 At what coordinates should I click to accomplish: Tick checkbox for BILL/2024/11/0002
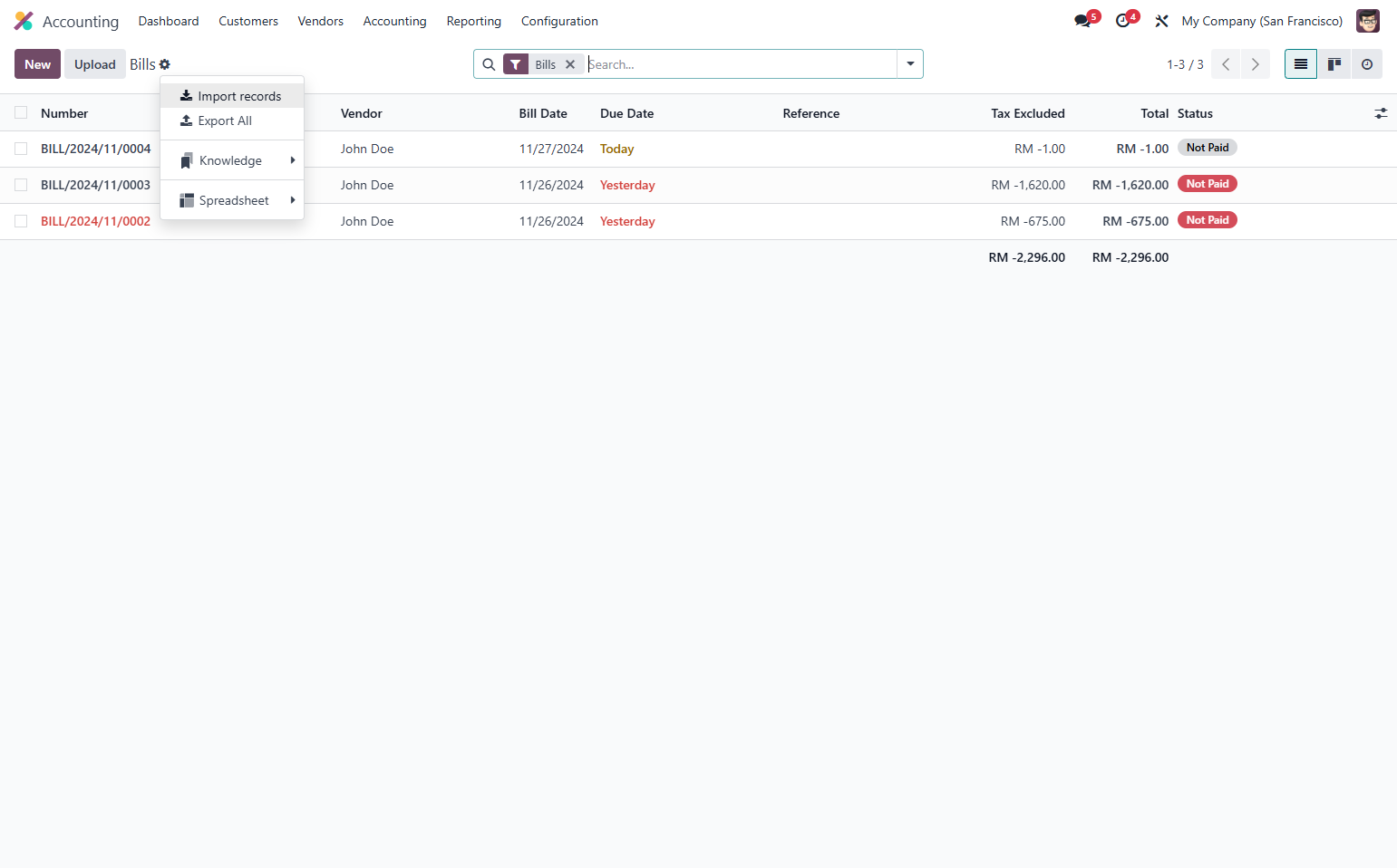point(21,221)
